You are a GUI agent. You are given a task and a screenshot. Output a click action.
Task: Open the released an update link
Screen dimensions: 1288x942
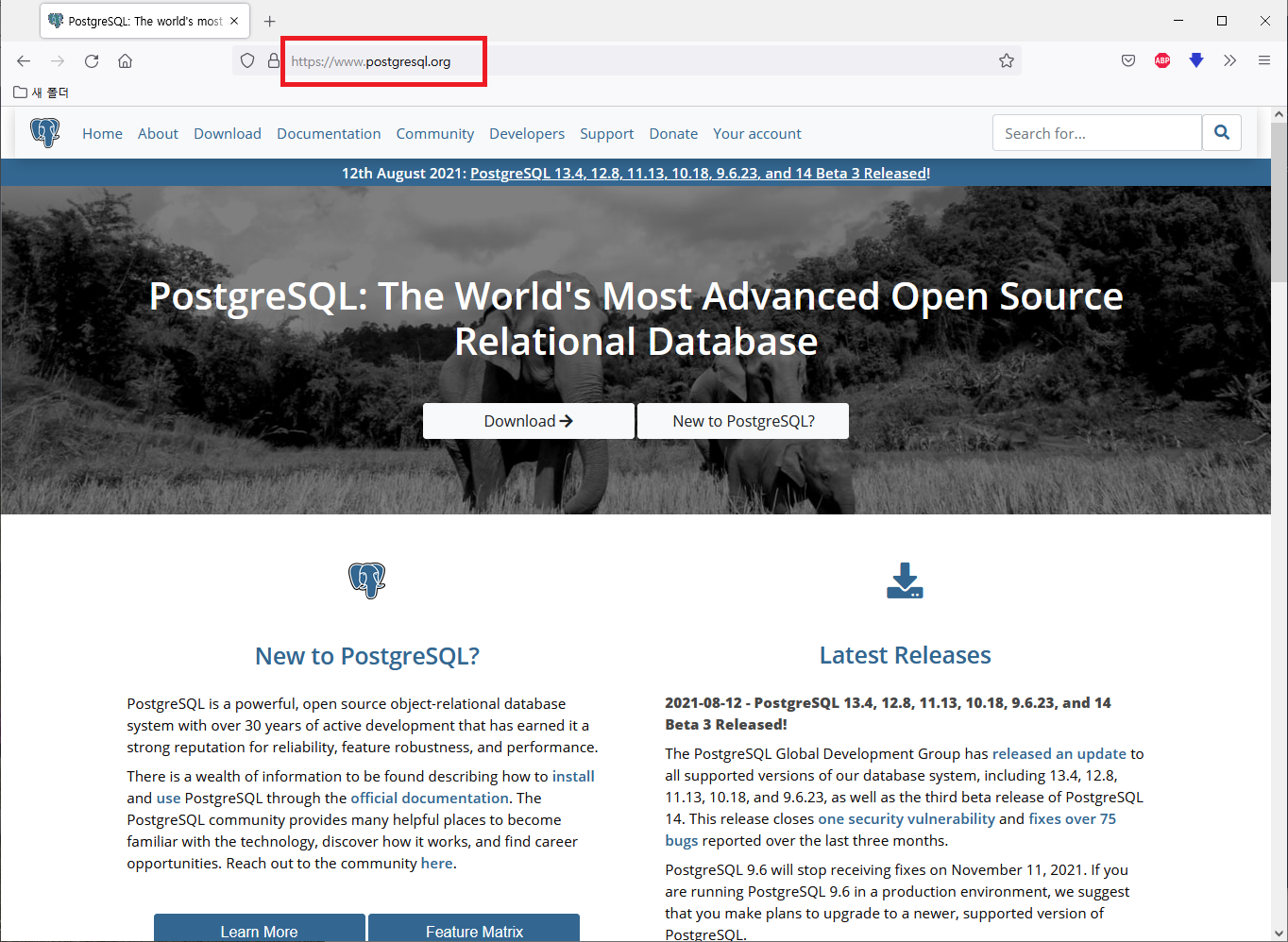pos(1059,753)
